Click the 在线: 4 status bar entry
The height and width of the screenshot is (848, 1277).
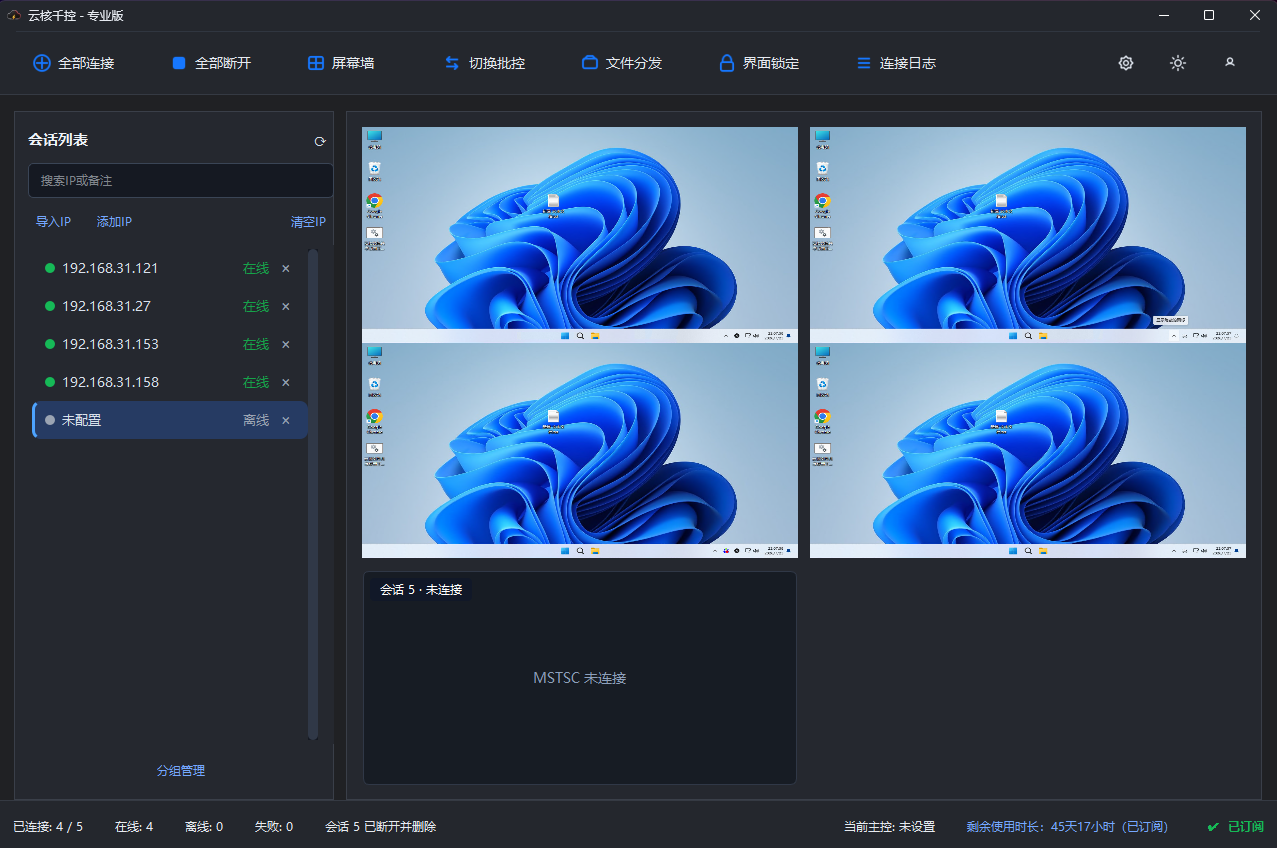coord(134,827)
